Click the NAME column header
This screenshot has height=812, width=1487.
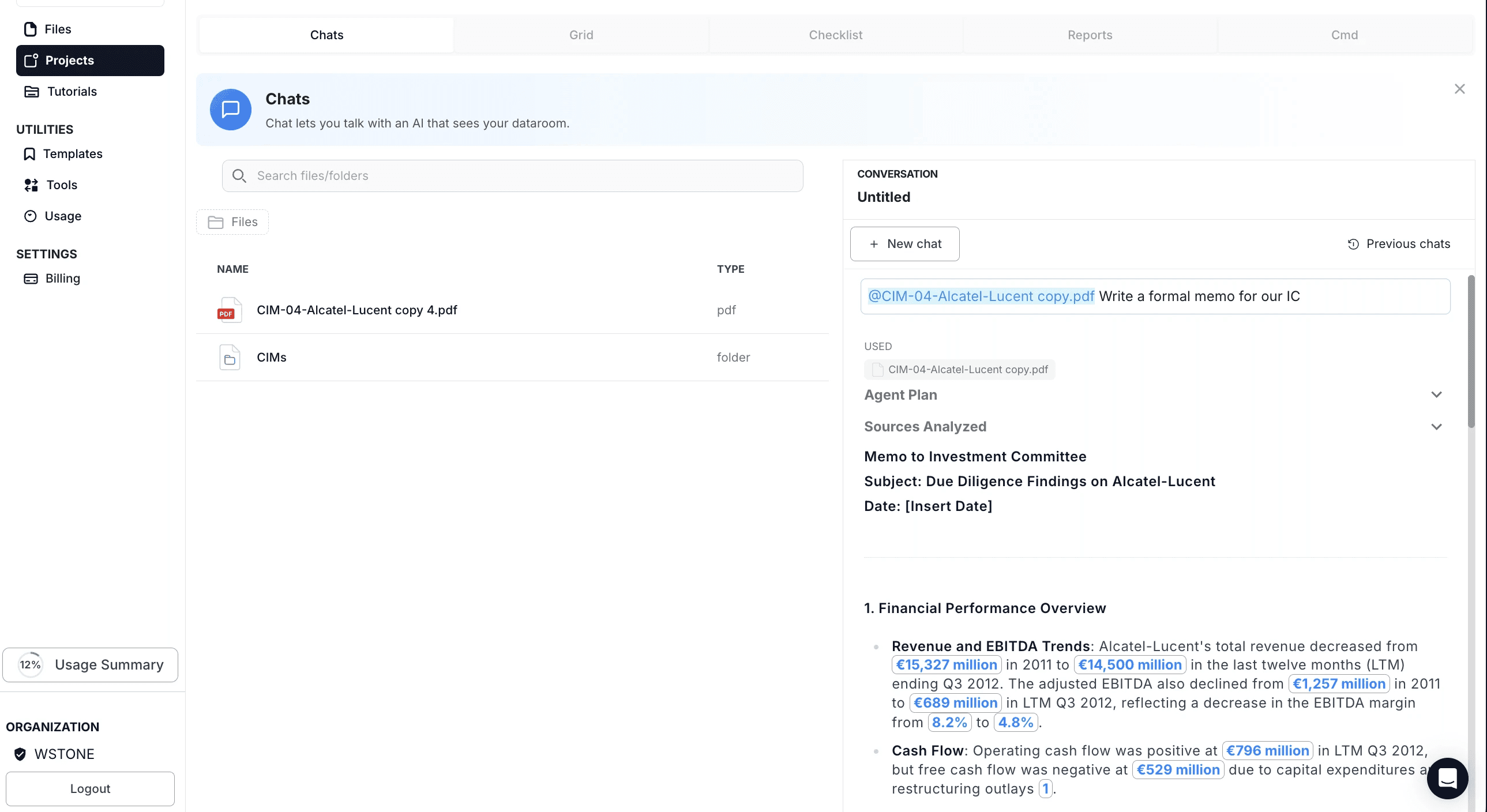[x=232, y=269]
